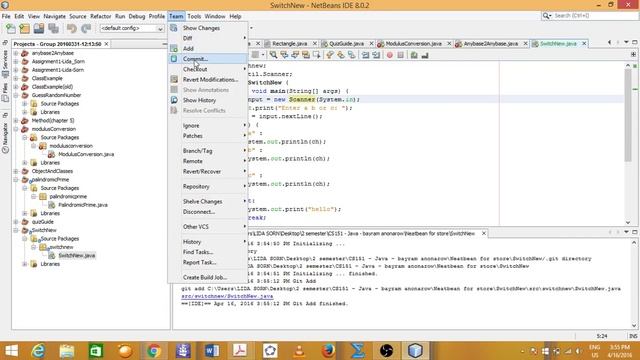Image resolution: width=640 pixels, height=360 pixels.
Task: Open Google Chrome from the taskbar
Action: point(154,351)
